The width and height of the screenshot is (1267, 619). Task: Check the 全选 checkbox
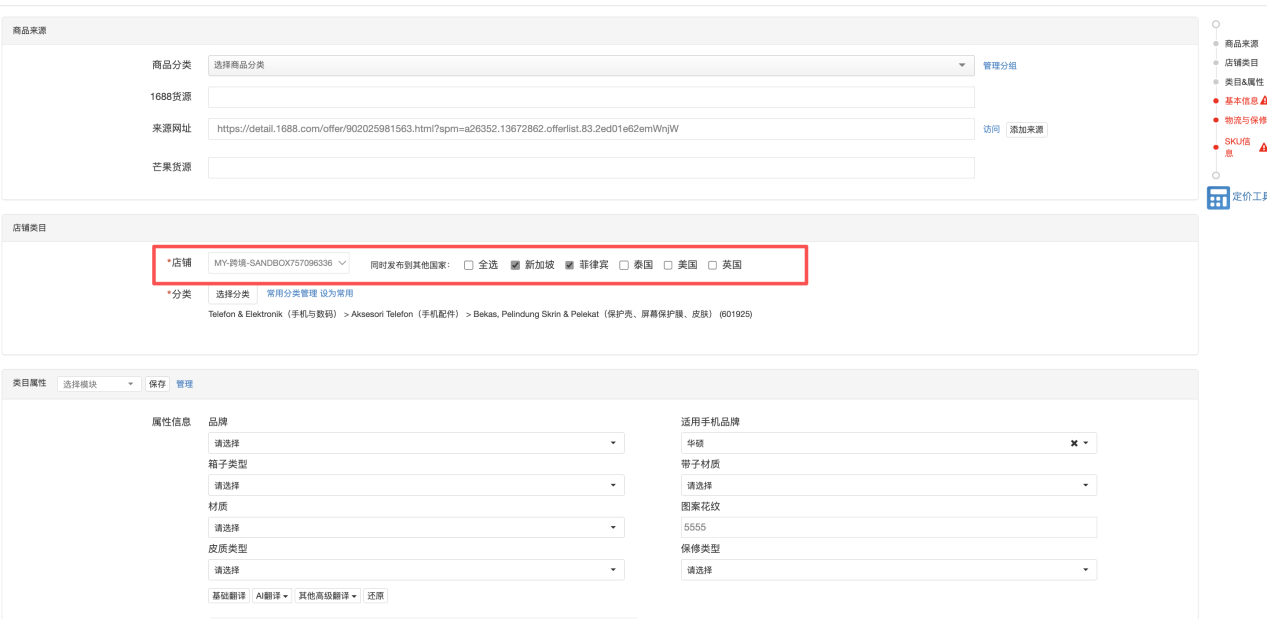(468, 265)
